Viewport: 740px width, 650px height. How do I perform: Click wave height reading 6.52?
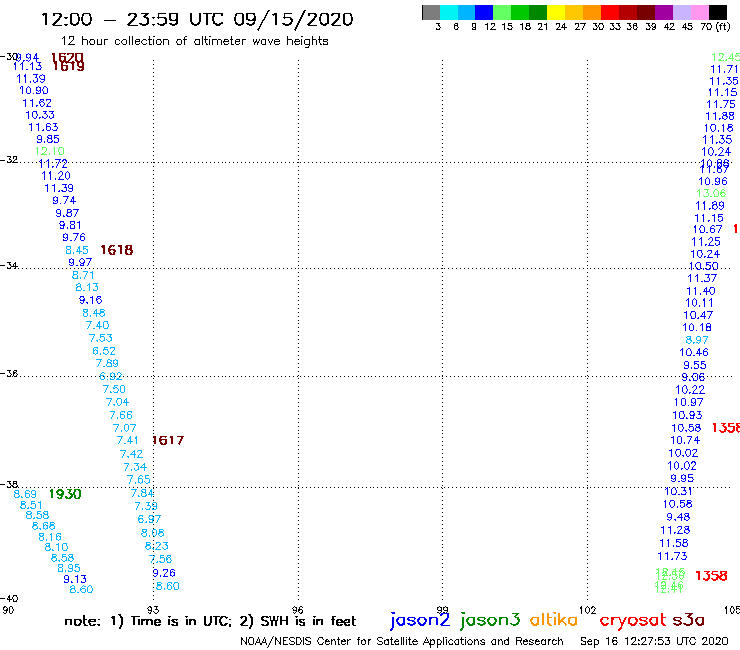pyautogui.click(x=104, y=351)
